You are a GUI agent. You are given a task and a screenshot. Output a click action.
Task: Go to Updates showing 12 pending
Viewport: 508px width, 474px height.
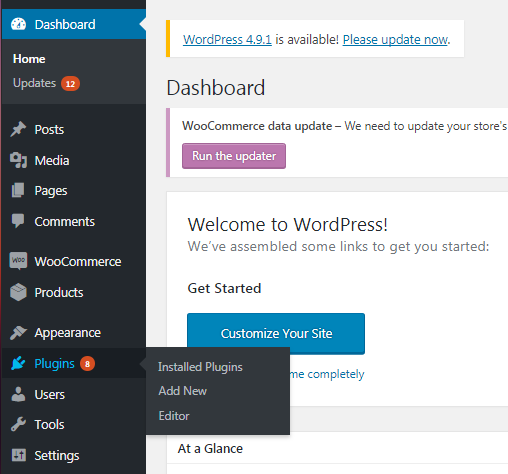point(46,83)
